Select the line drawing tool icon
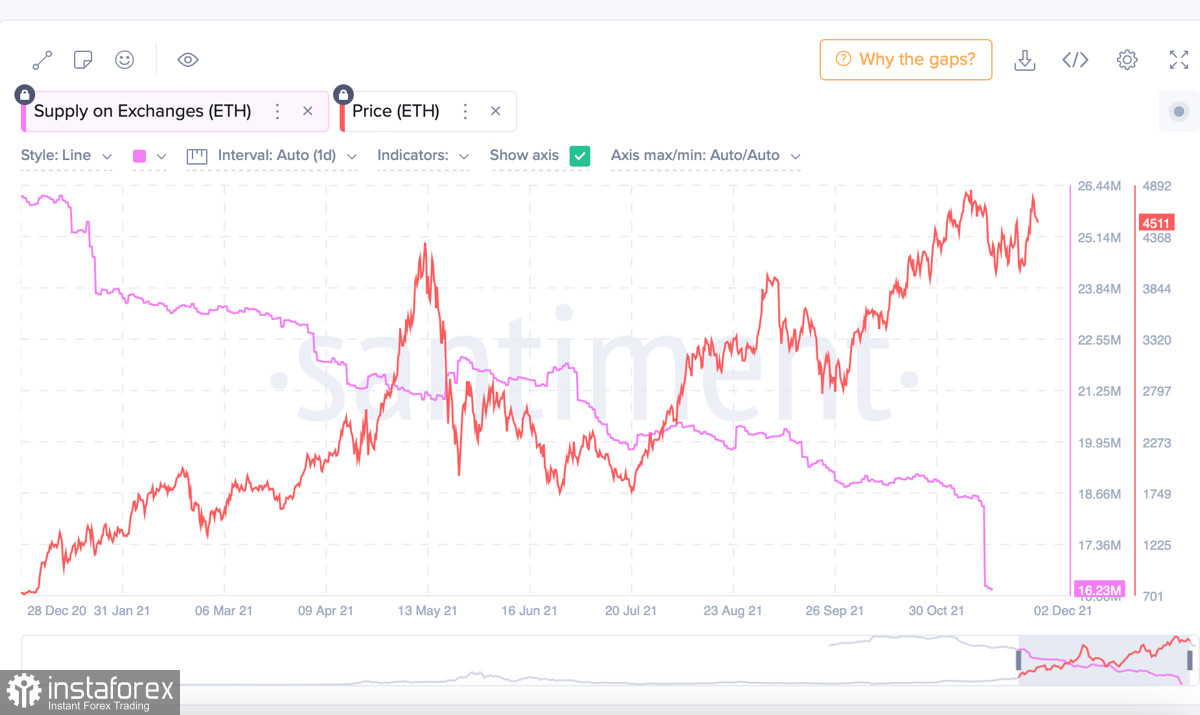 click(42, 60)
